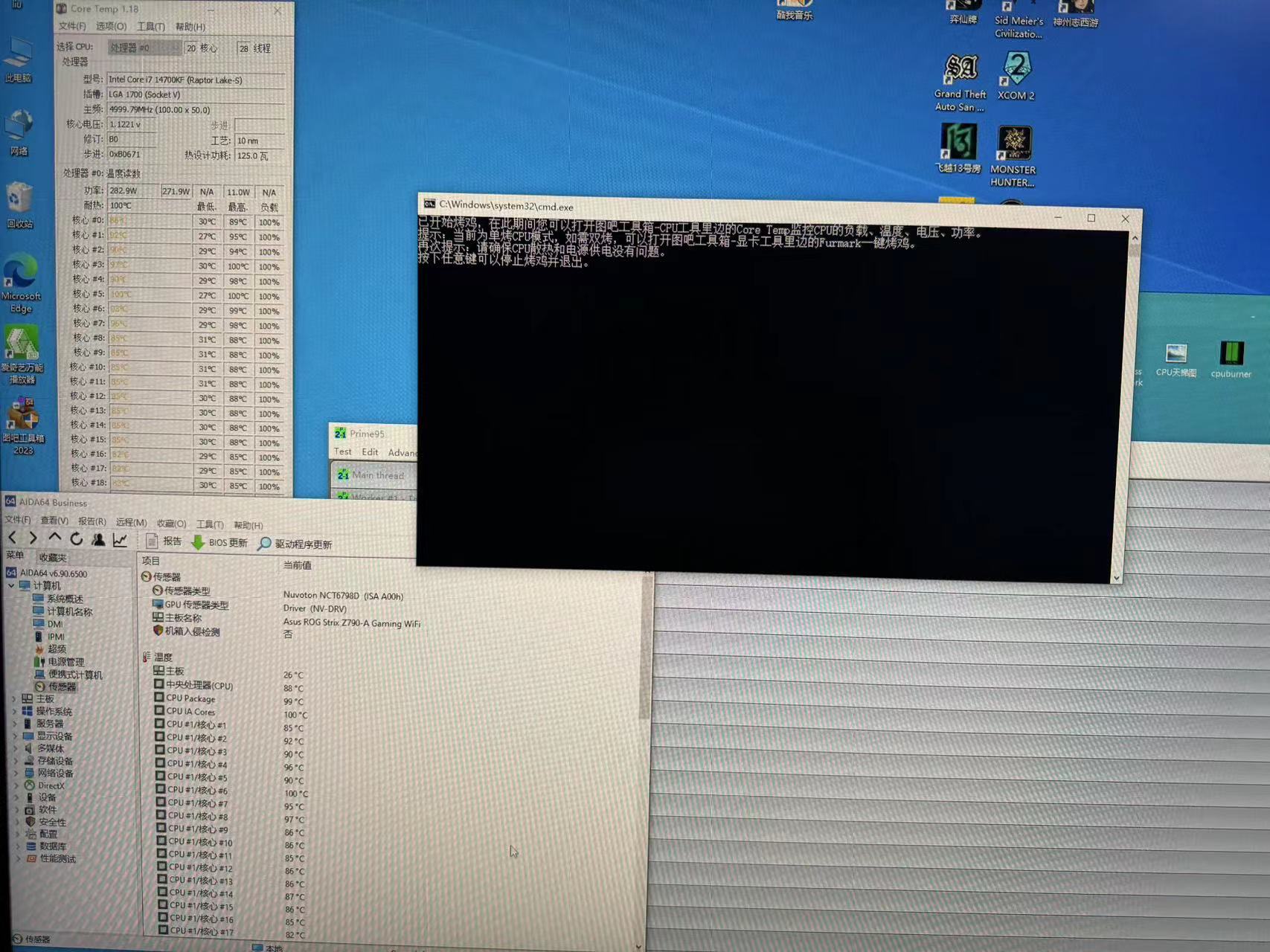
Task: Toggle CPU #1/核心 #9 checkbox
Action: point(161,828)
